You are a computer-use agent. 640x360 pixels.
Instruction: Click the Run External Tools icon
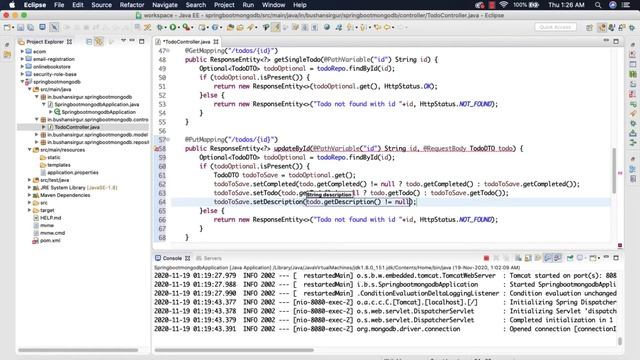pyautogui.click(x=186, y=27)
